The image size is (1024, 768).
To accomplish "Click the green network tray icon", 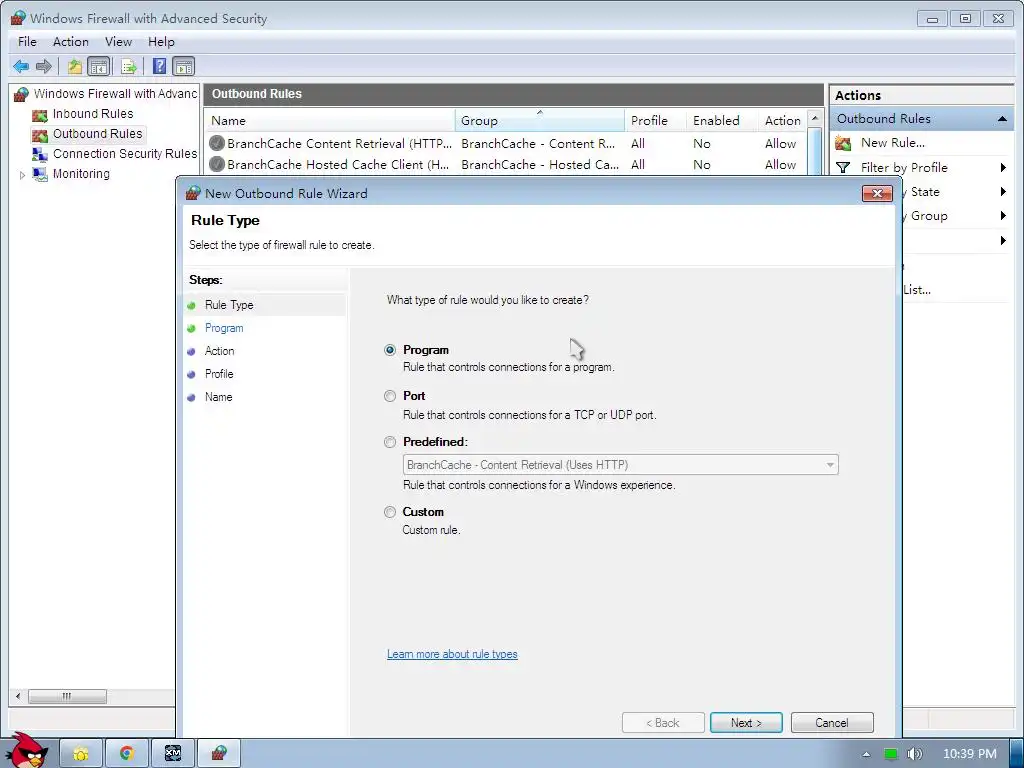I will point(891,754).
